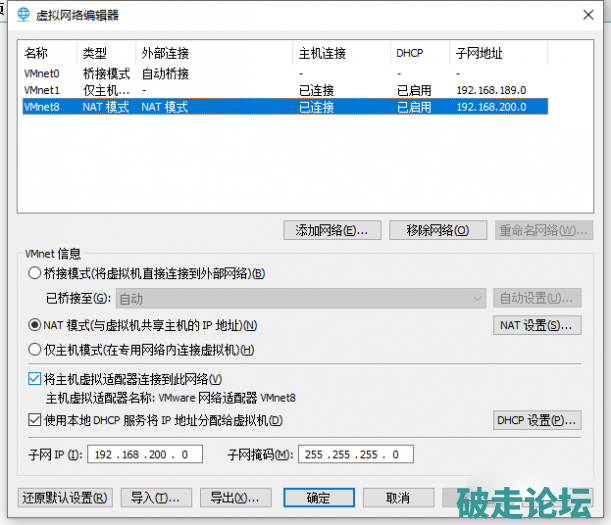611x525 pixels.
Task: Click into the 子网掩码 field
Action: (x=355, y=454)
